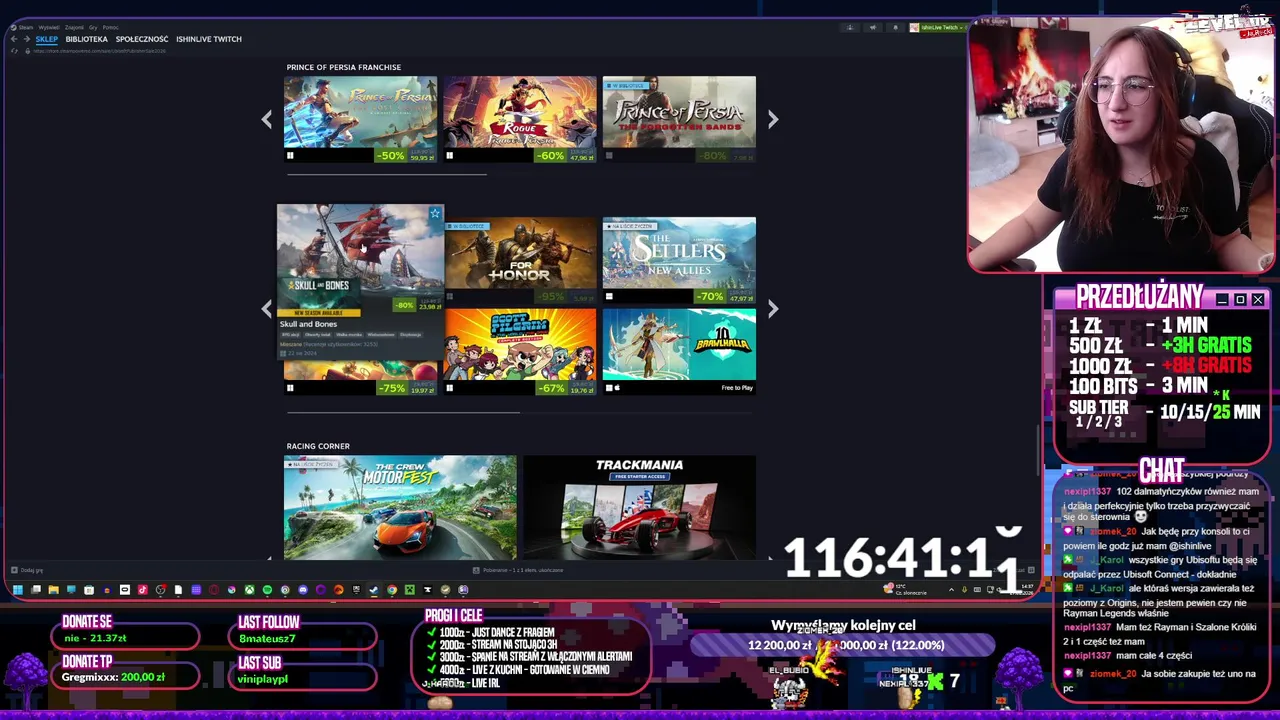Open the Microsoft Store taskbar icon
The image size is (1280, 720).
(89, 590)
